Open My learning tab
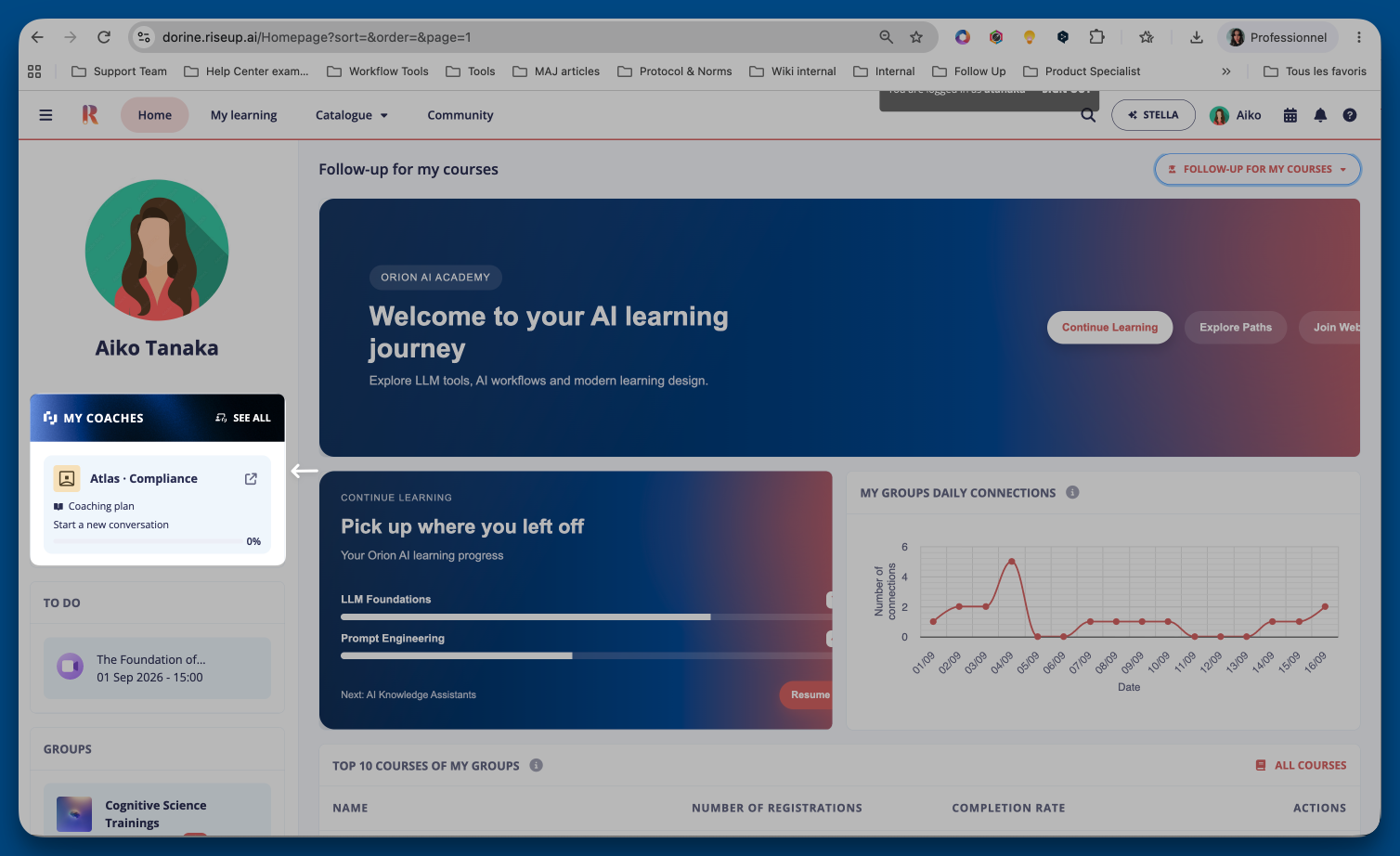This screenshot has width=1400, height=856. pyautogui.click(x=244, y=115)
